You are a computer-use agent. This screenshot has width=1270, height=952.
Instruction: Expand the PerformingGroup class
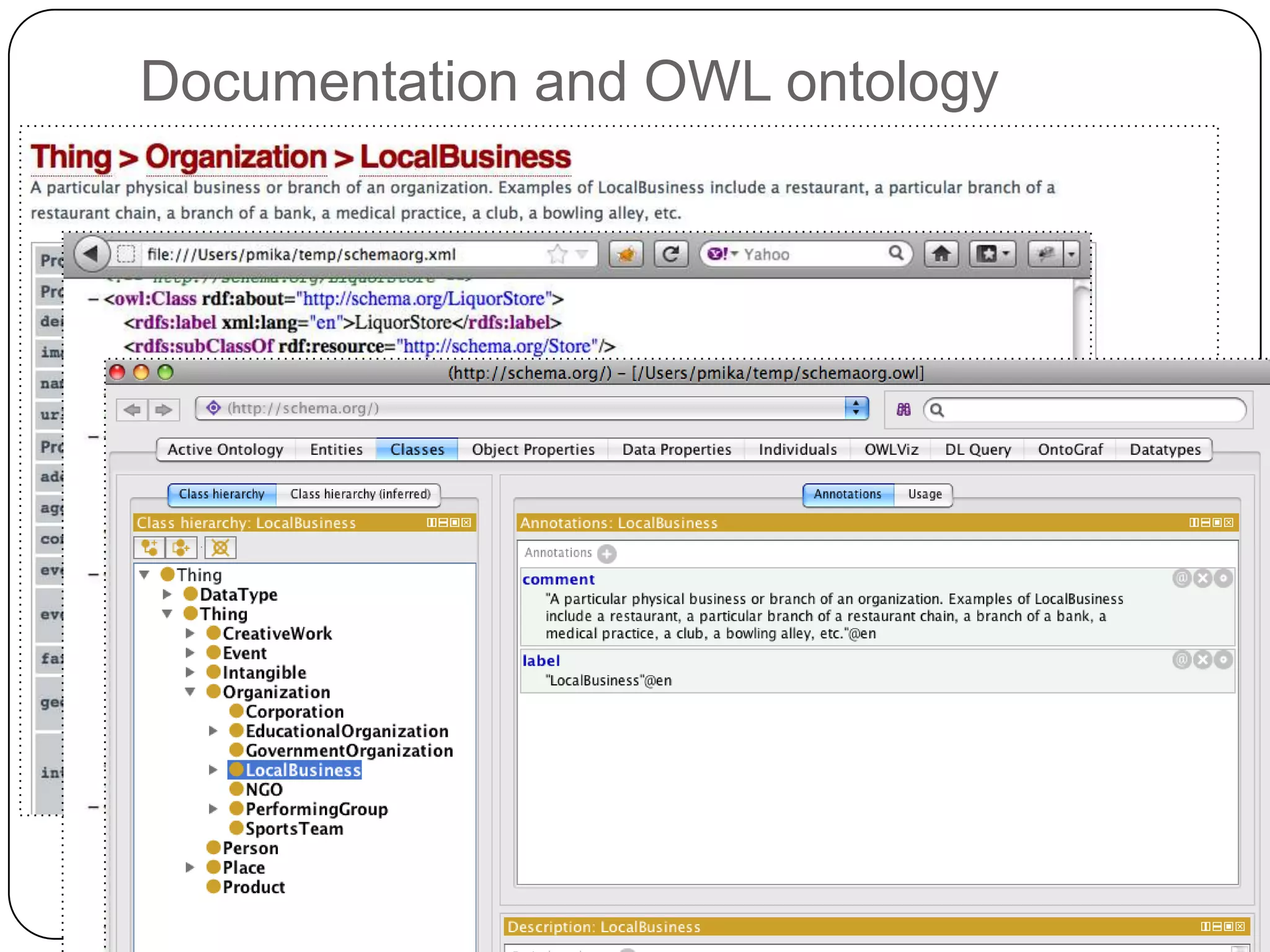tap(213, 809)
